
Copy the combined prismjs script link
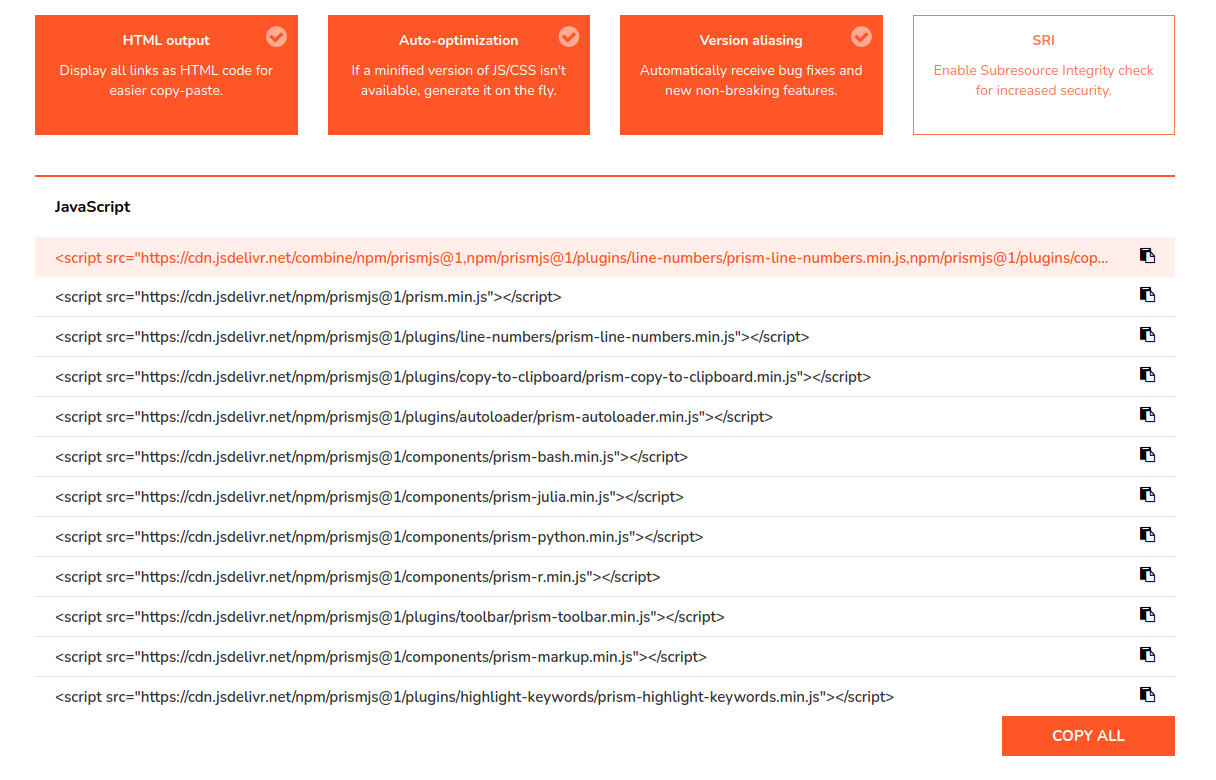click(x=1147, y=255)
